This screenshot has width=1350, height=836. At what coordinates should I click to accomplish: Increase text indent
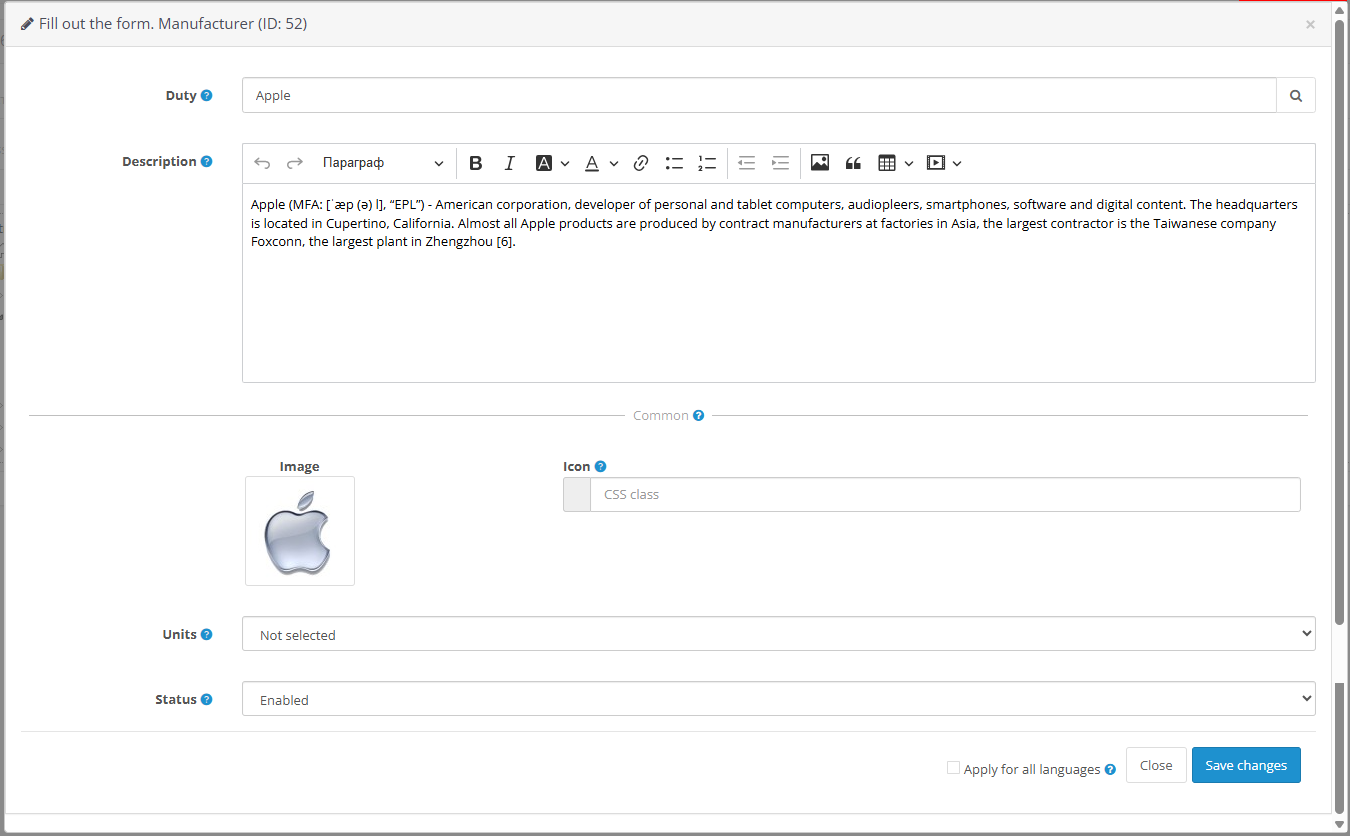coord(780,163)
